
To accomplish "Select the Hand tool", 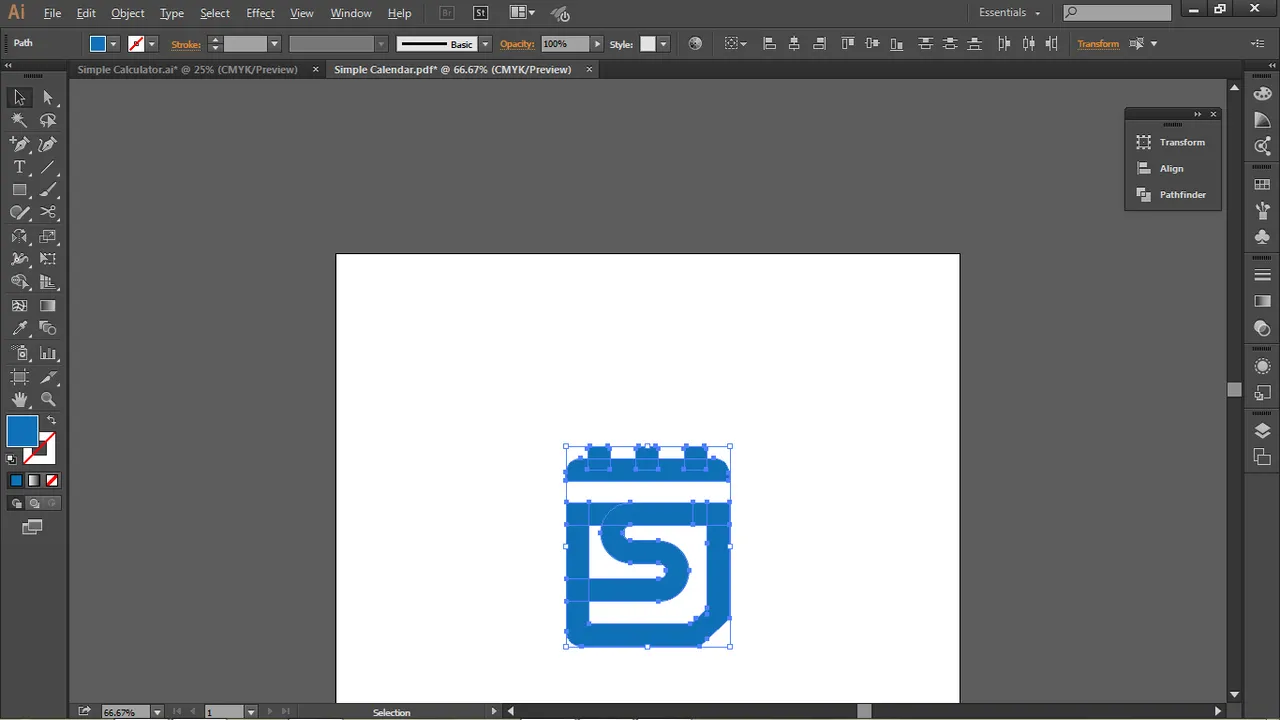I will tap(19, 400).
